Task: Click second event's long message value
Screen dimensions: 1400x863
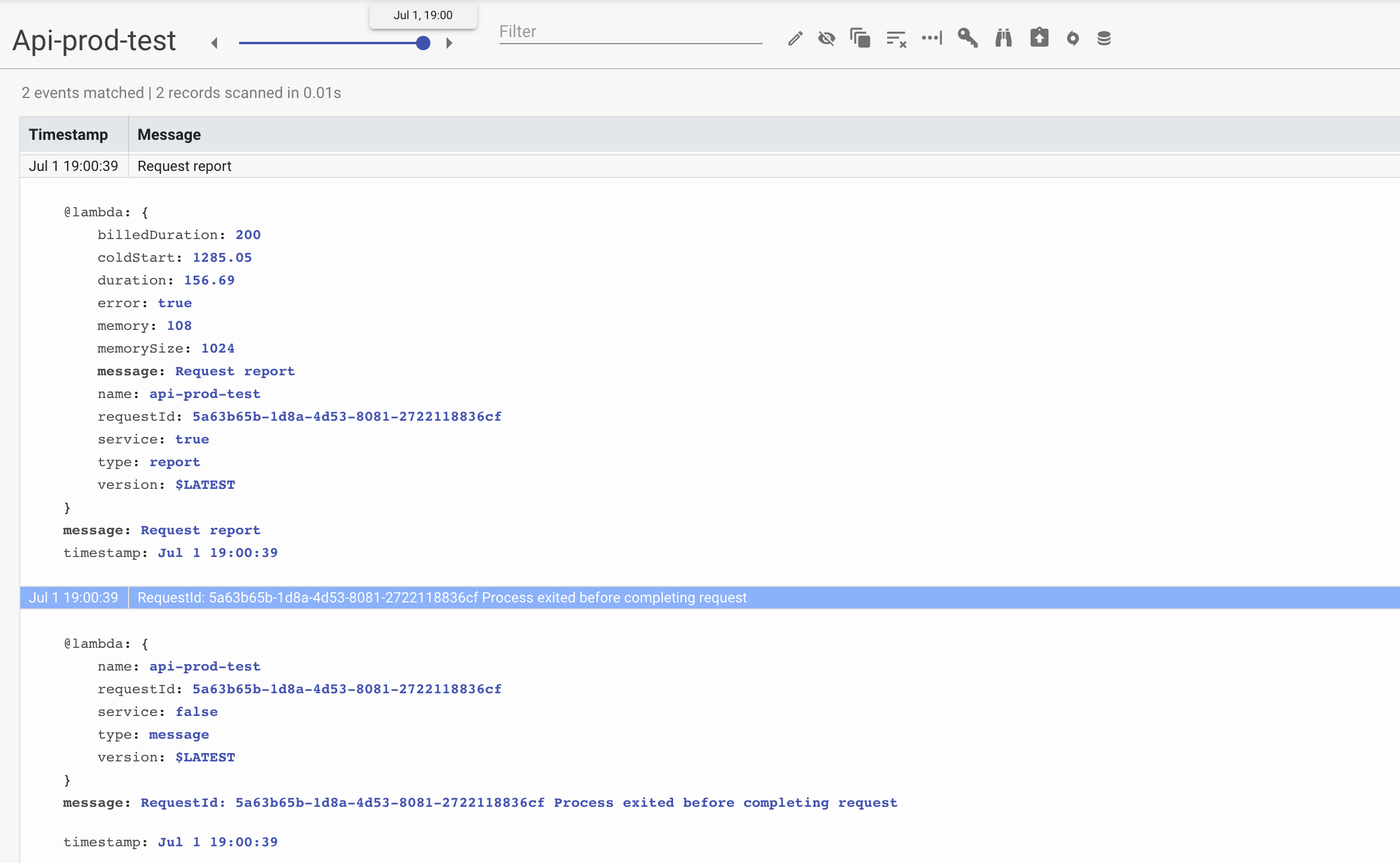Action: tap(519, 803)
